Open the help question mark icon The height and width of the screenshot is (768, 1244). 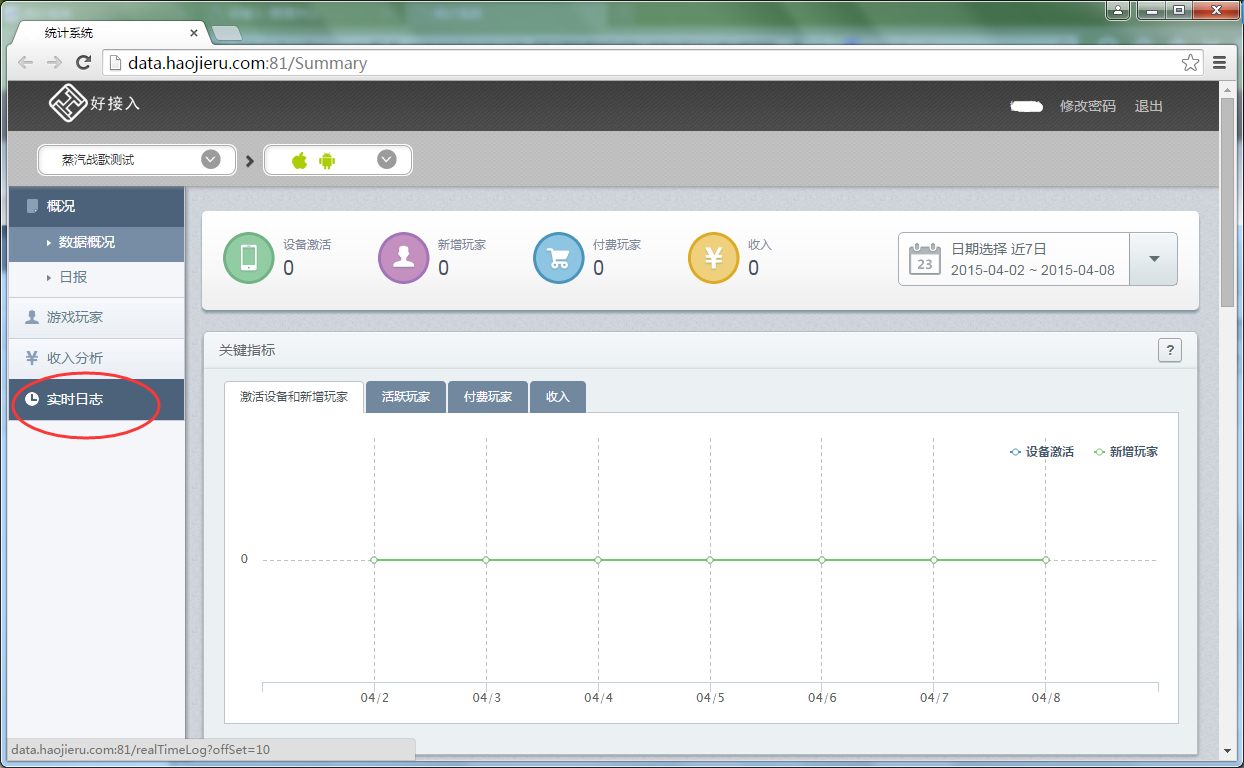tap(1169, 350)
